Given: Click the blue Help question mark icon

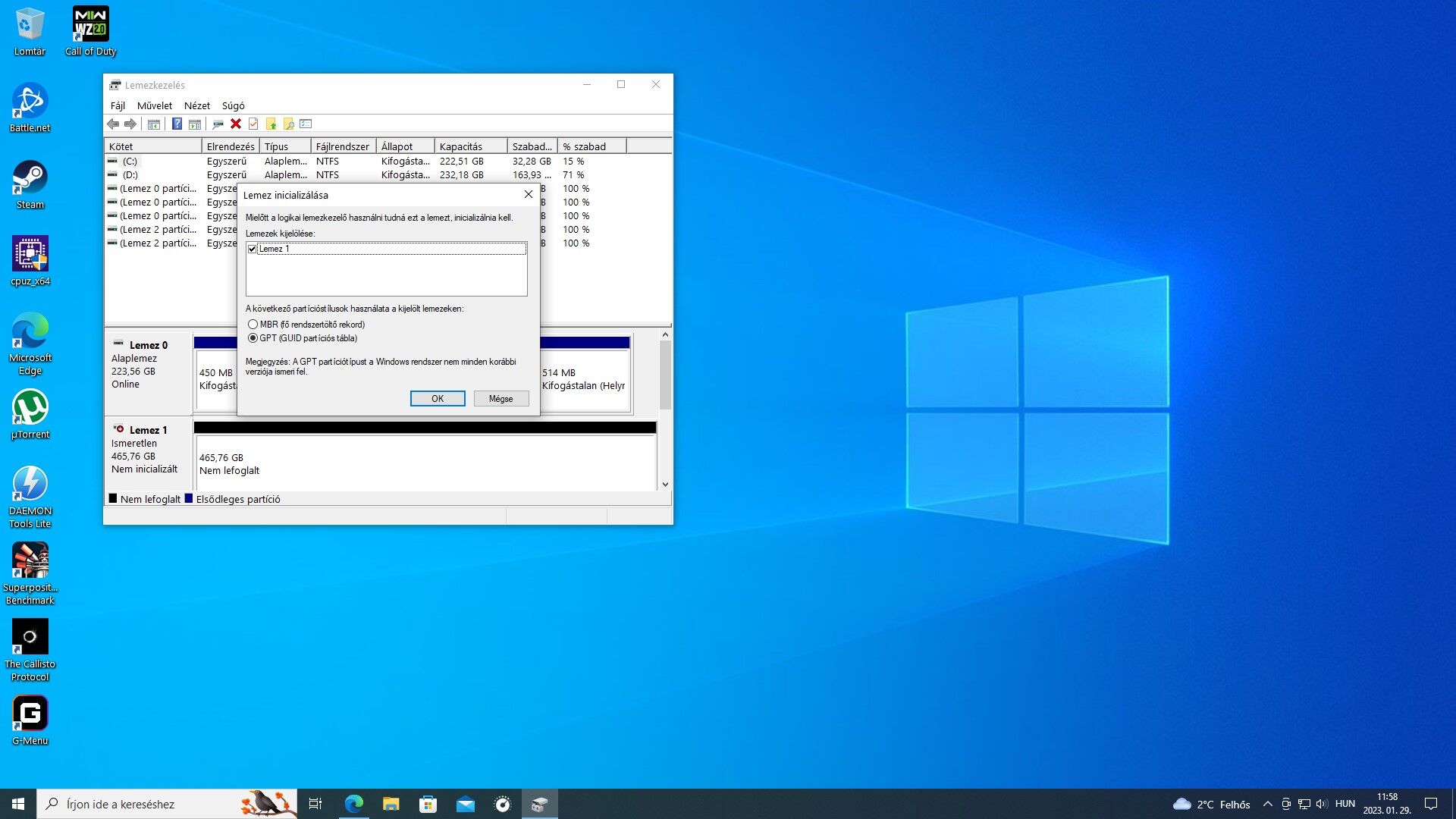Looking at the screenshot, I should pos(177,124).
